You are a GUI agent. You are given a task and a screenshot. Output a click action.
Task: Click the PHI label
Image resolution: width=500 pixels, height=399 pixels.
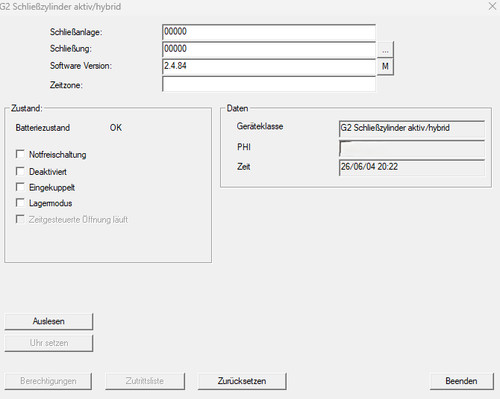click(x=244, y=147)
